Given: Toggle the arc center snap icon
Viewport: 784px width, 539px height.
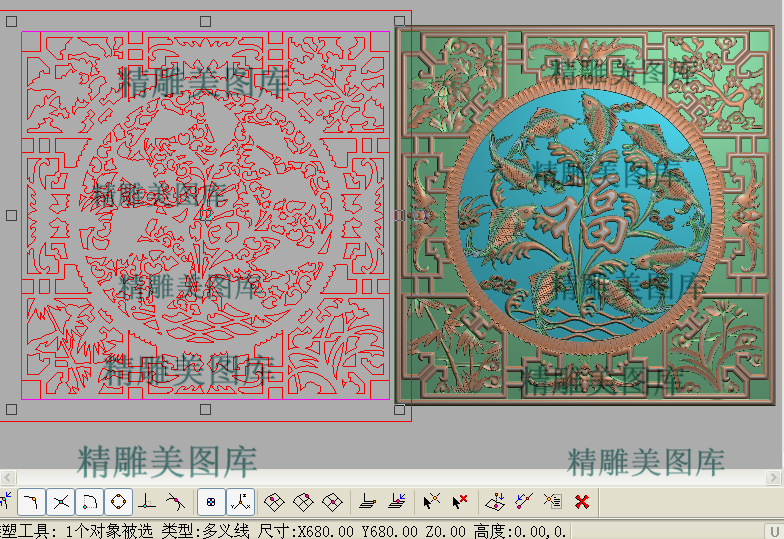Looking at the screenshot, I should click(90, 502).
